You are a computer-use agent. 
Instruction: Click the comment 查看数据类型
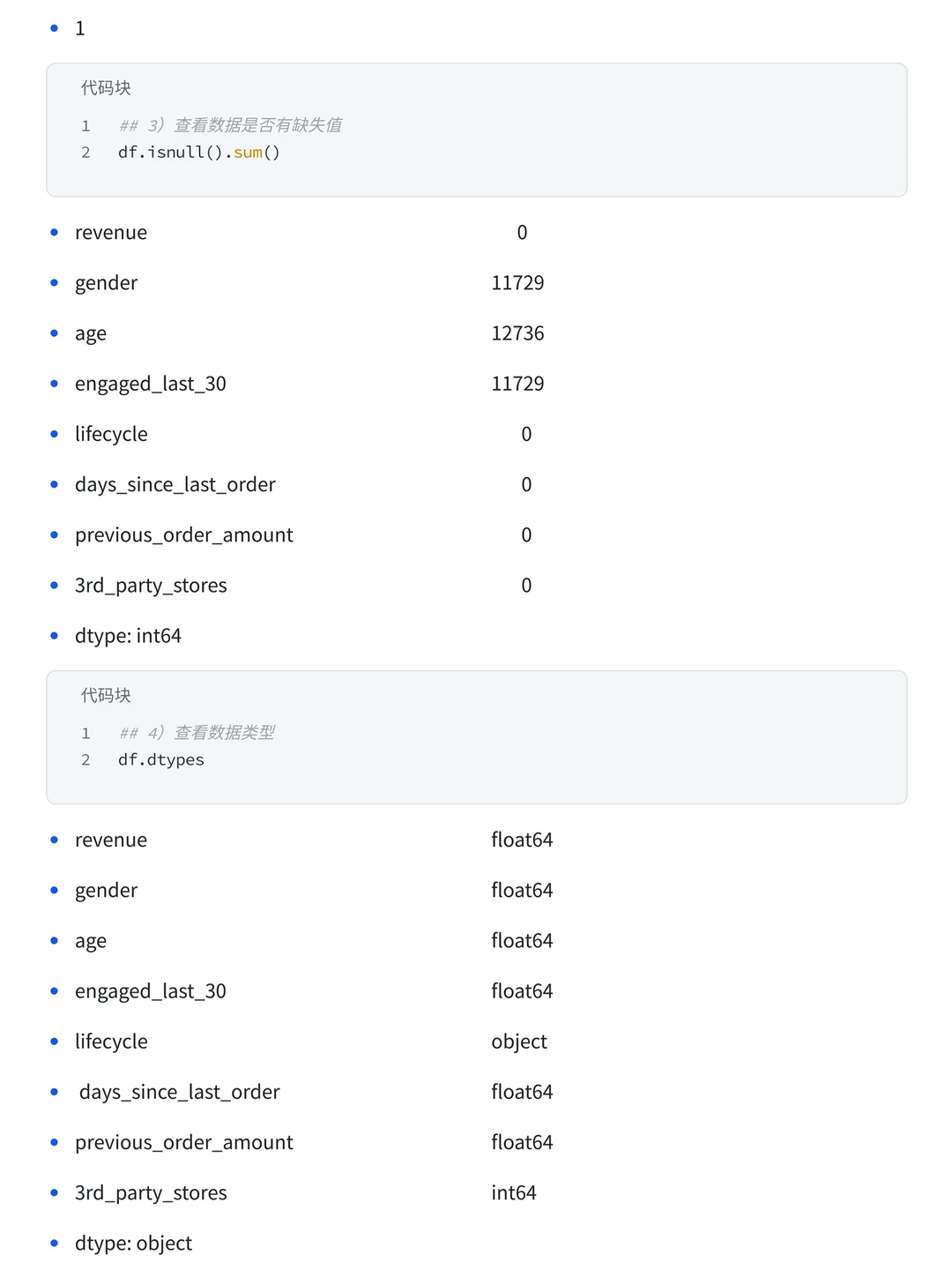tap(224, 733)
